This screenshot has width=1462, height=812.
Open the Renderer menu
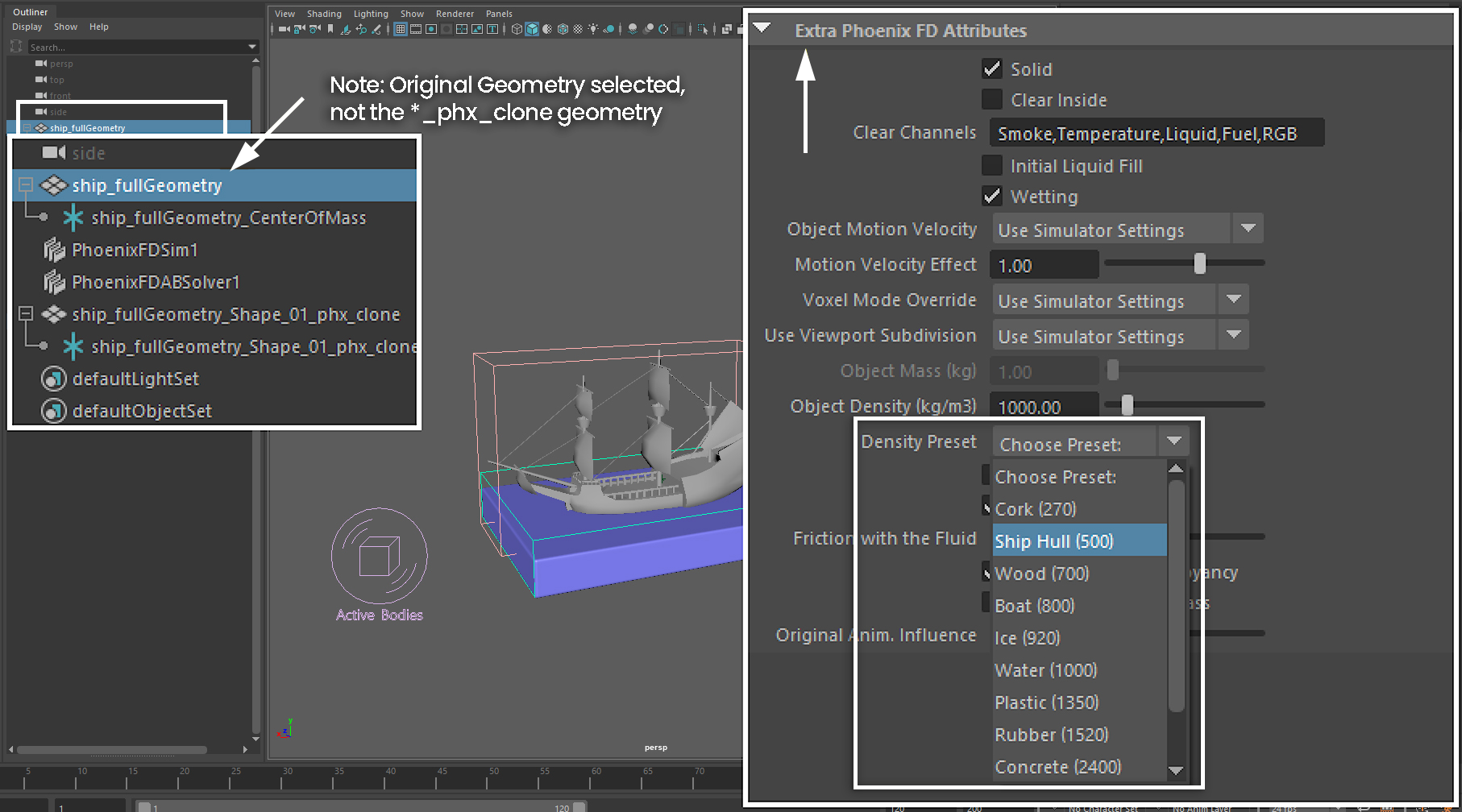coord(455,14)
